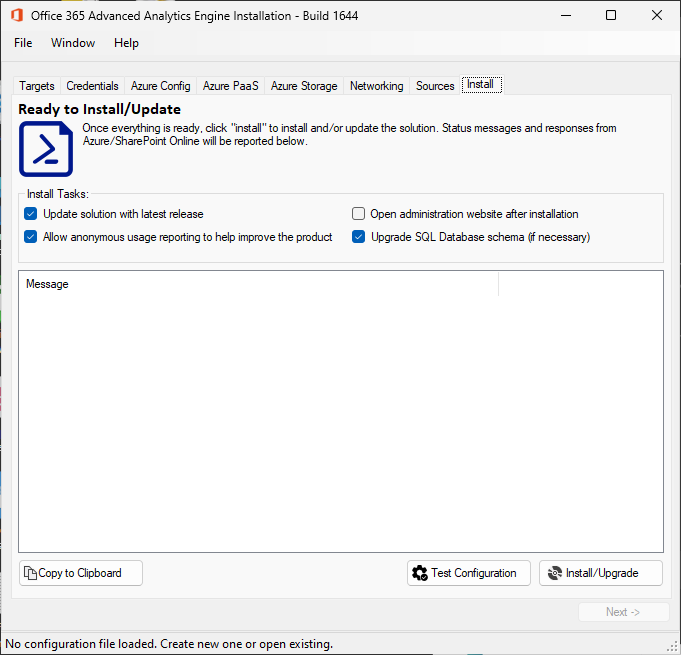The image size is (681, 655).
Task: Open the Azure PaaS tab
Action: click(x=231, y=86)
